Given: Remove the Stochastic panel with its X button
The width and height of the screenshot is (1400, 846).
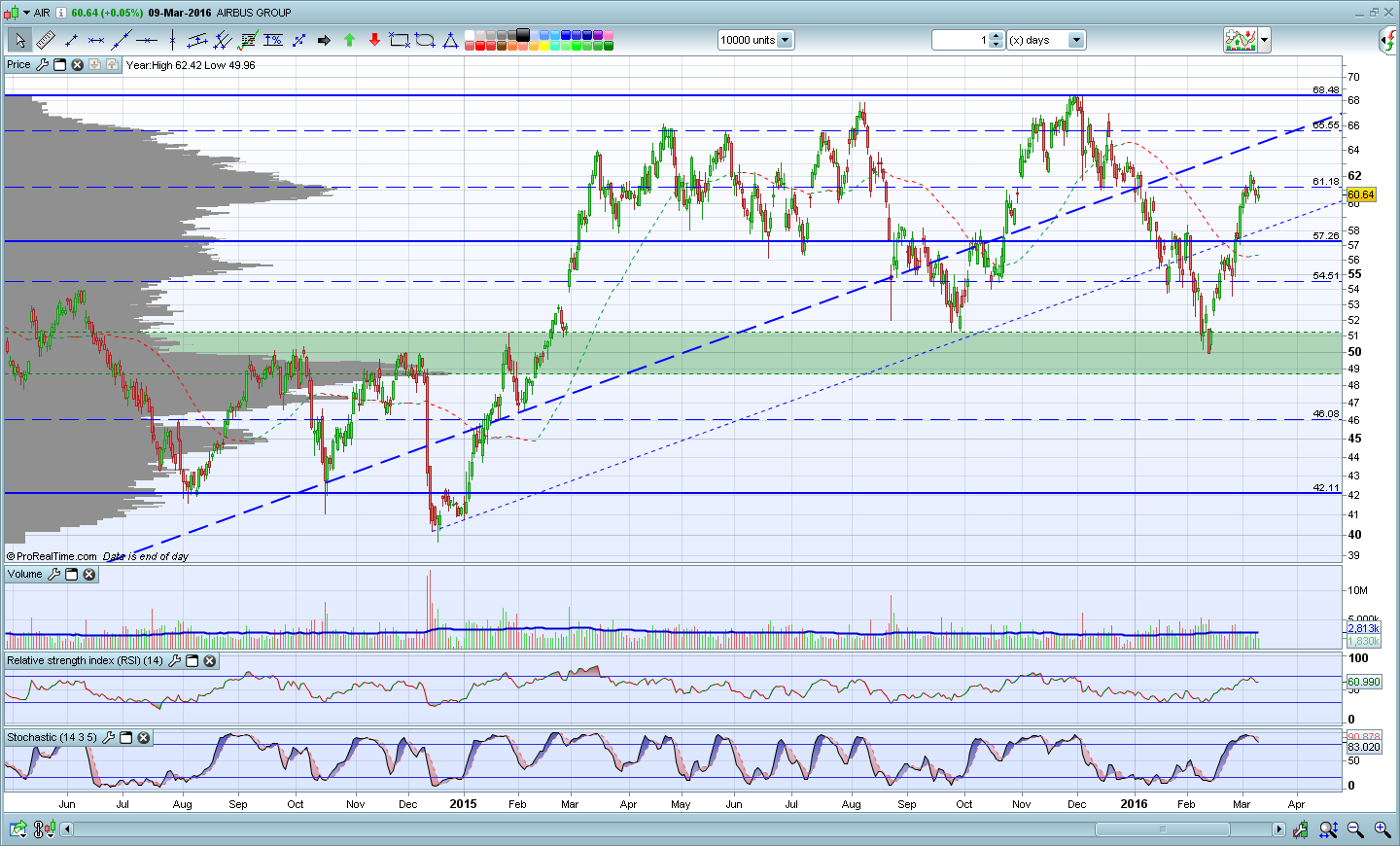Looking at the screenshot, I should (144, 738).
